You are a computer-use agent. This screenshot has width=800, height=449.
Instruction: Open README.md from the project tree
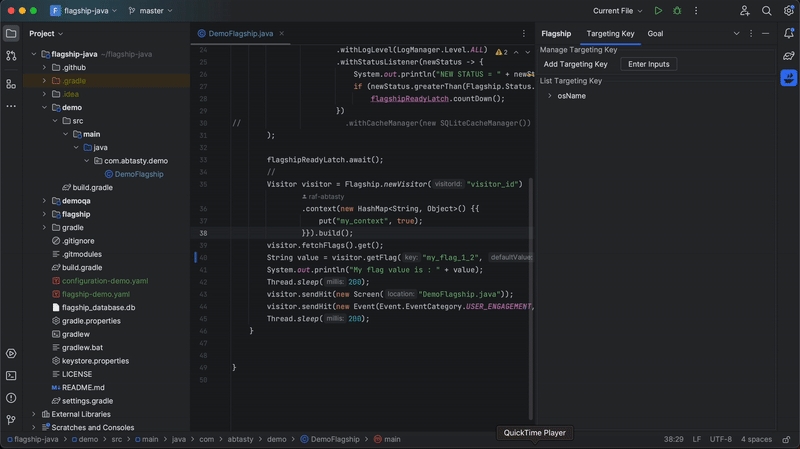click(x=82, y=388)
